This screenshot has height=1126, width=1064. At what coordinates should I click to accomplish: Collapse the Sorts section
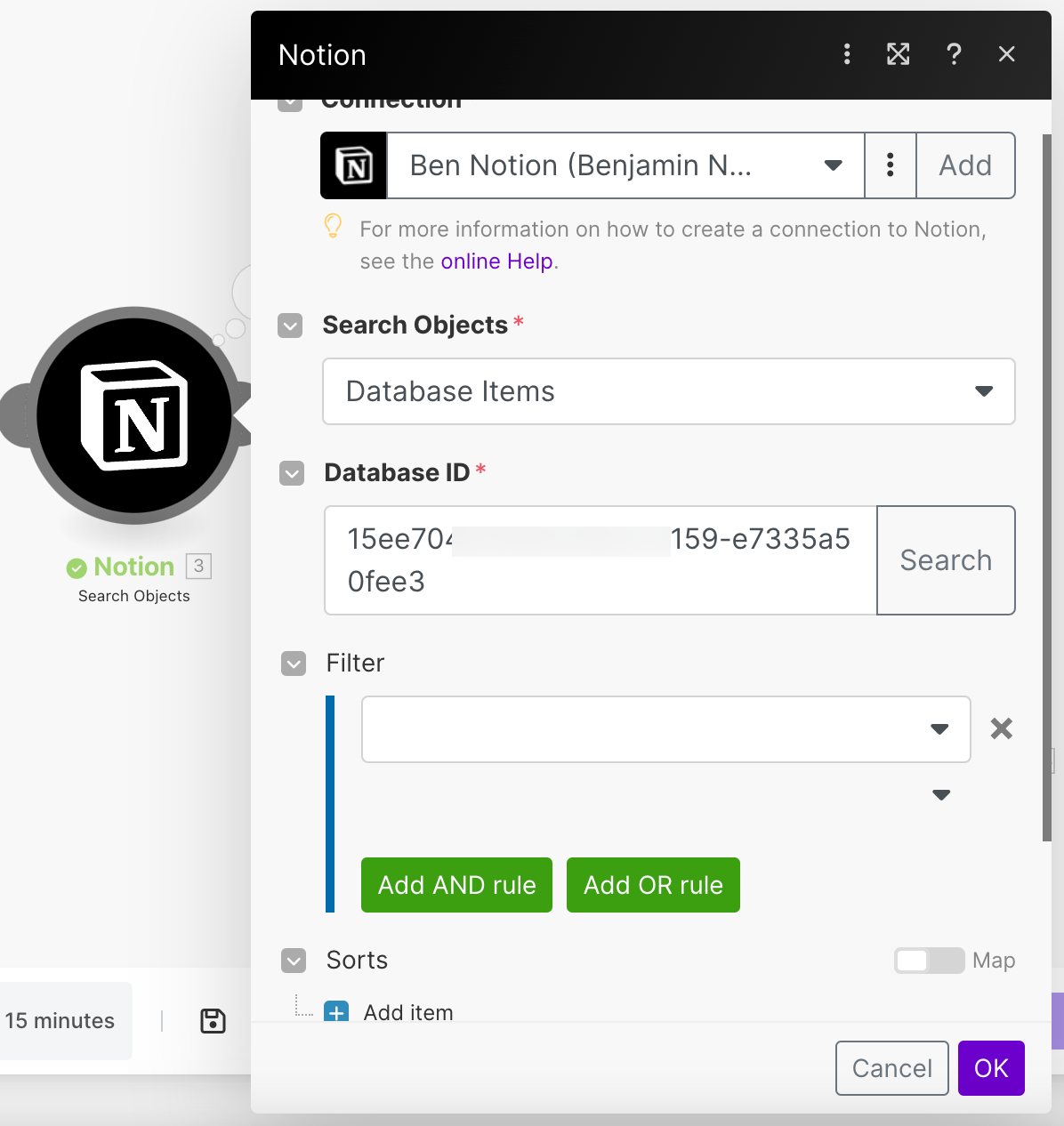tap(294, 961)
